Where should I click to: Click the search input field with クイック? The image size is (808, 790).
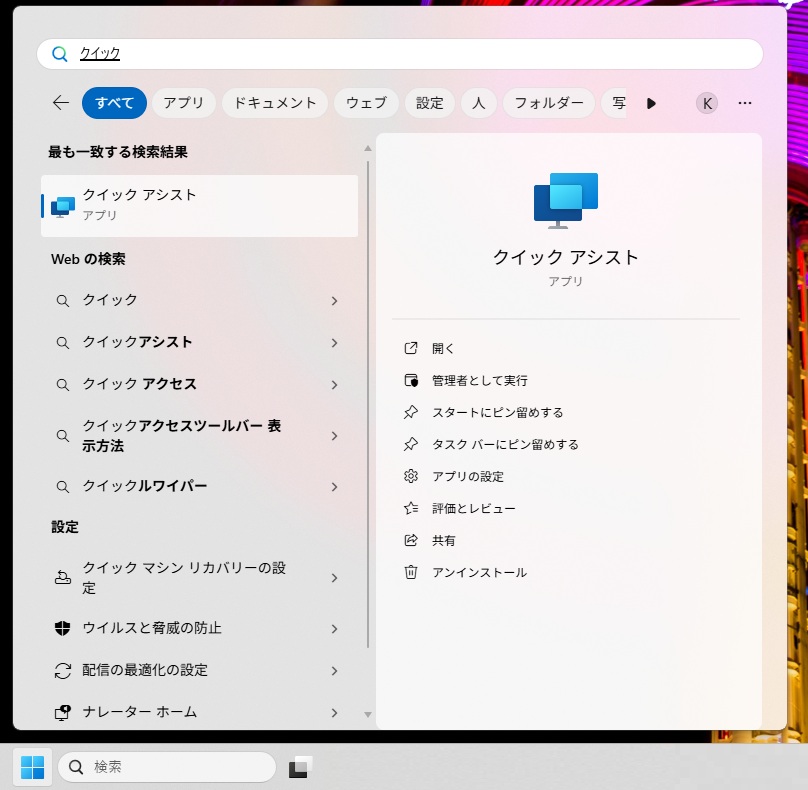click(400, 54)
